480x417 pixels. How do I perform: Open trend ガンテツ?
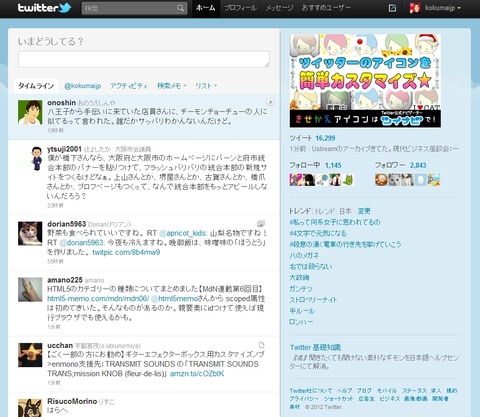tap(301, 289)
